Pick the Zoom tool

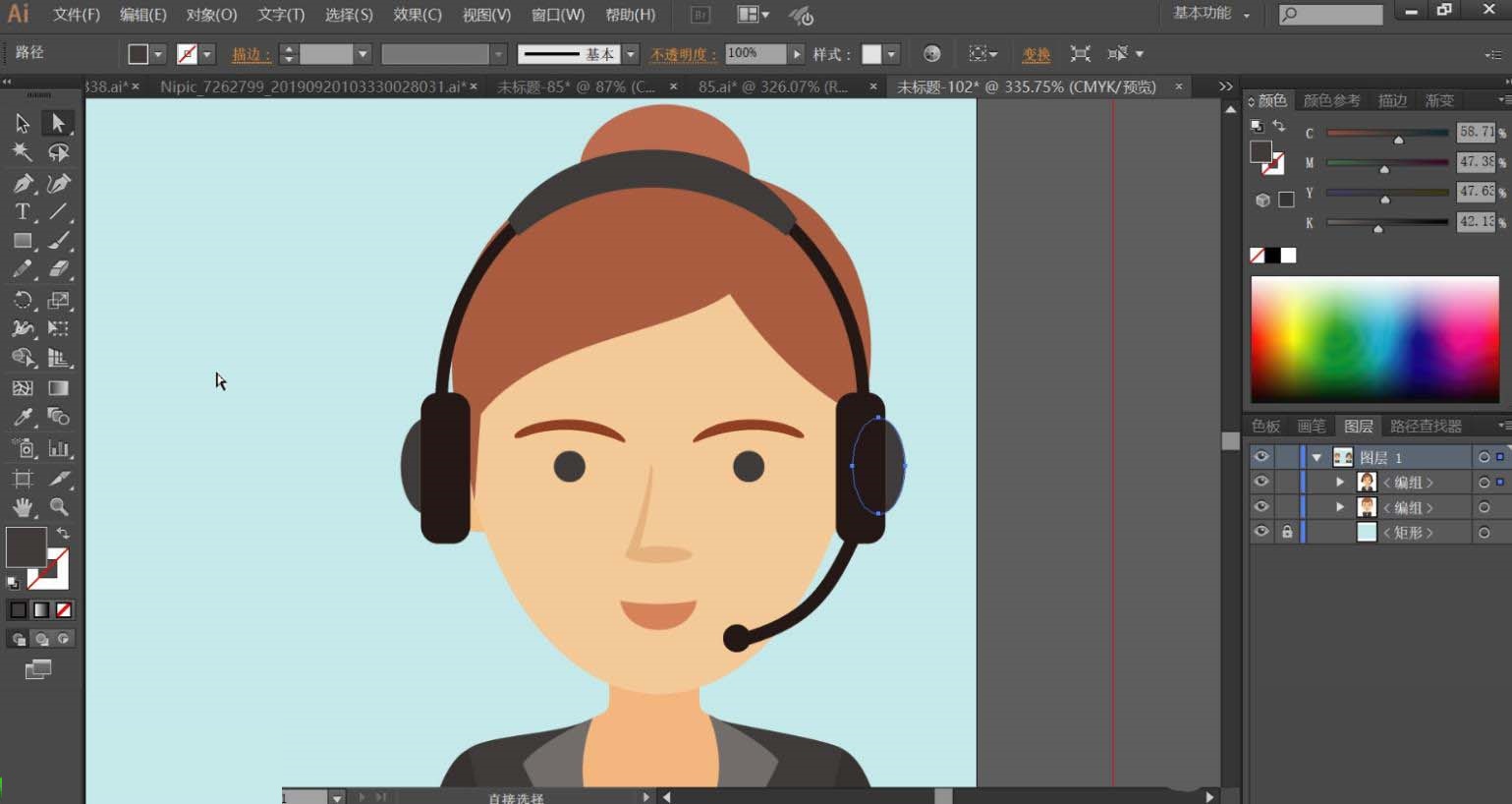click(x=59, y=507)
